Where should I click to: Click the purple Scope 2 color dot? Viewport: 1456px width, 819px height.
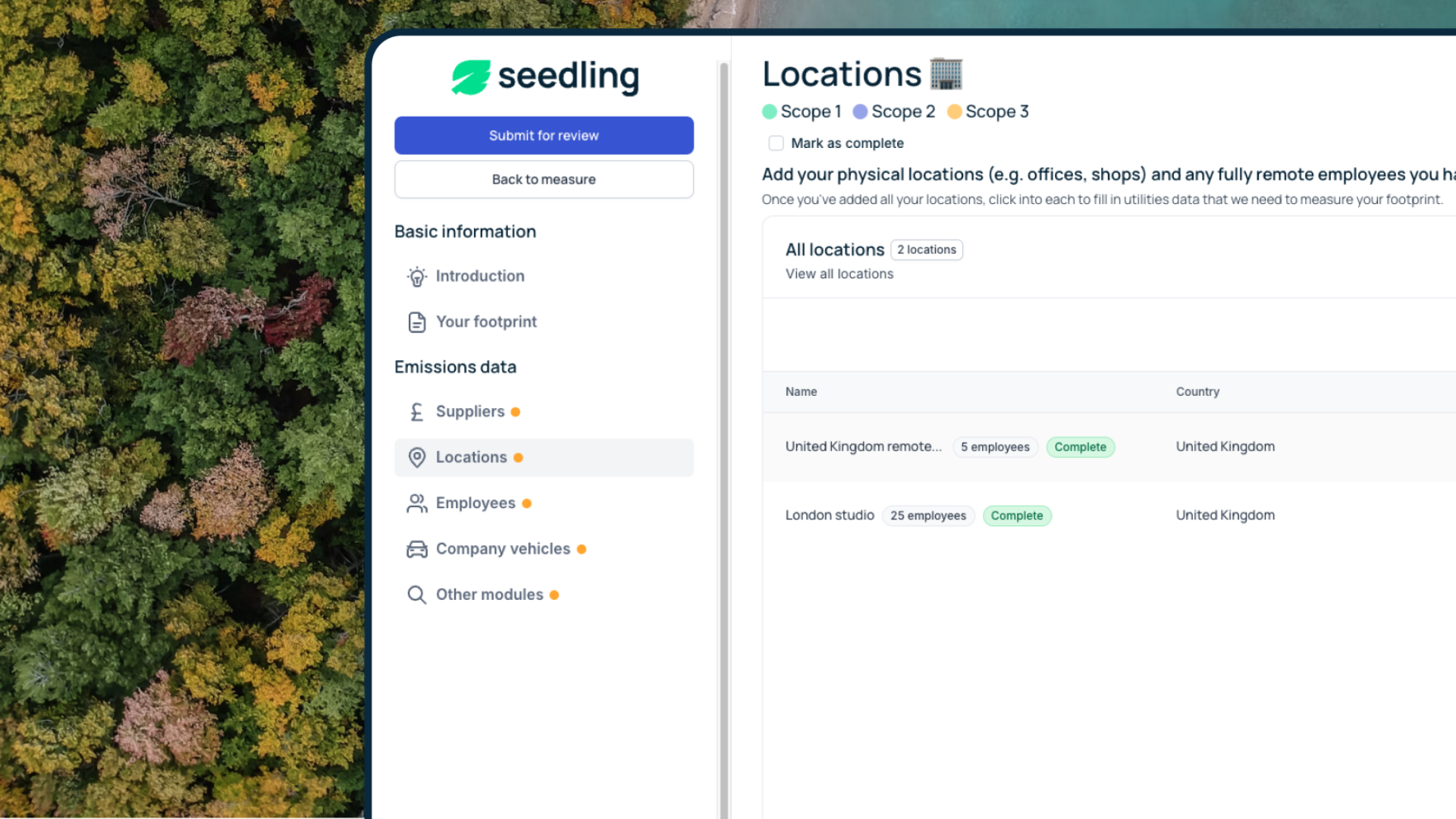[860, 112]
